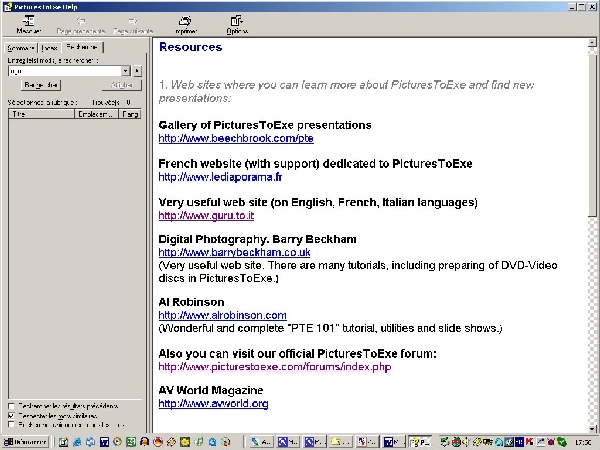
Task: Click the search keyword input field
Action: [x=65, y=71]
